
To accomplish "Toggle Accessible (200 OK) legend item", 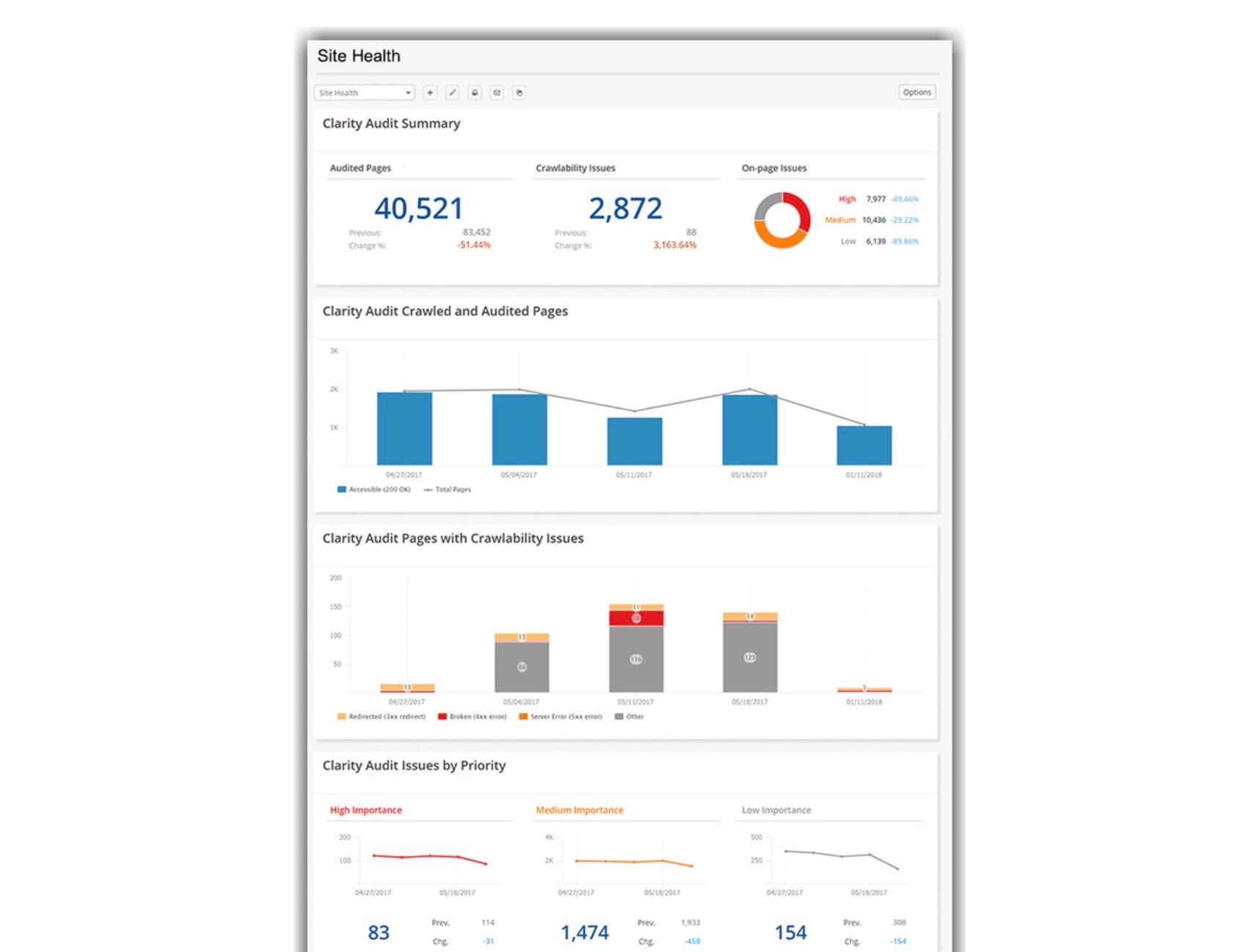I will [x=373, y=489].
